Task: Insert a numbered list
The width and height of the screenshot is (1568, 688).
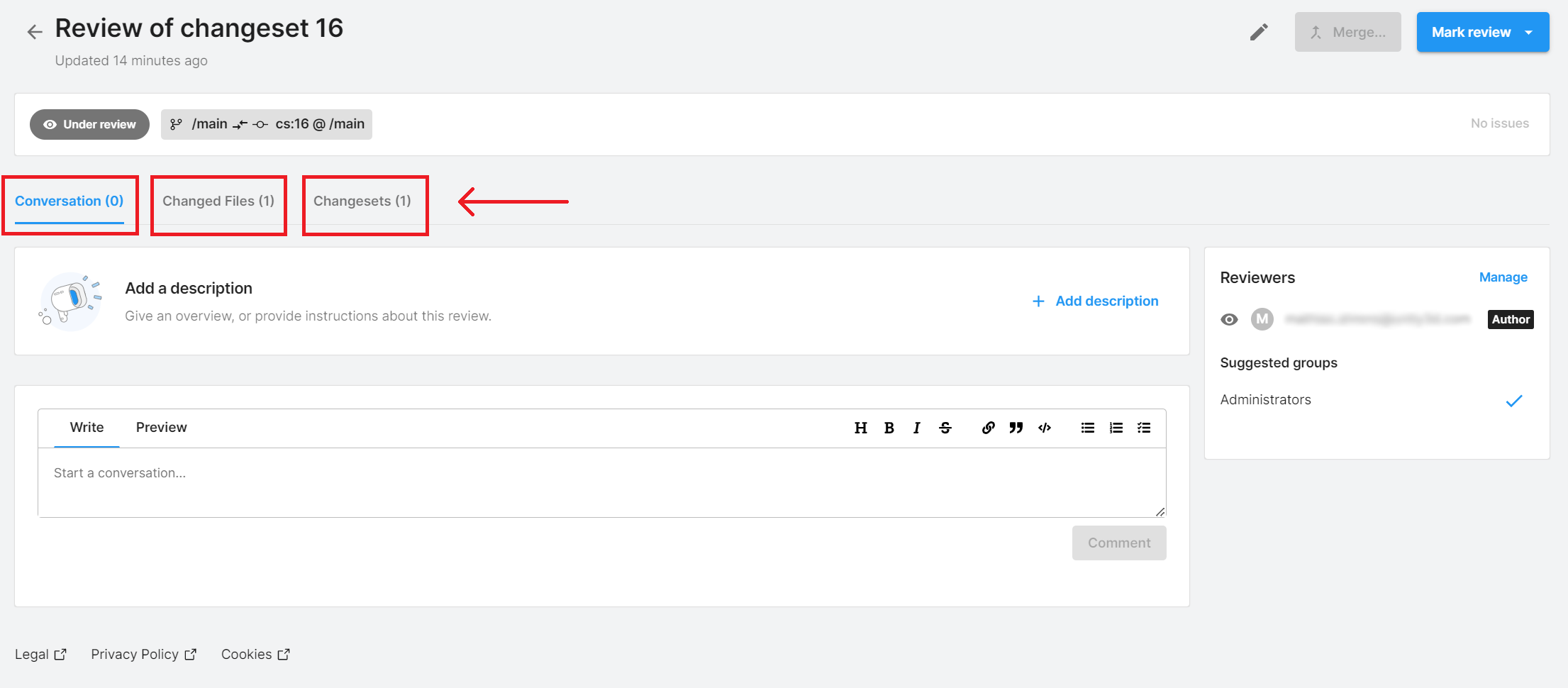Action: click(1116, 428)
